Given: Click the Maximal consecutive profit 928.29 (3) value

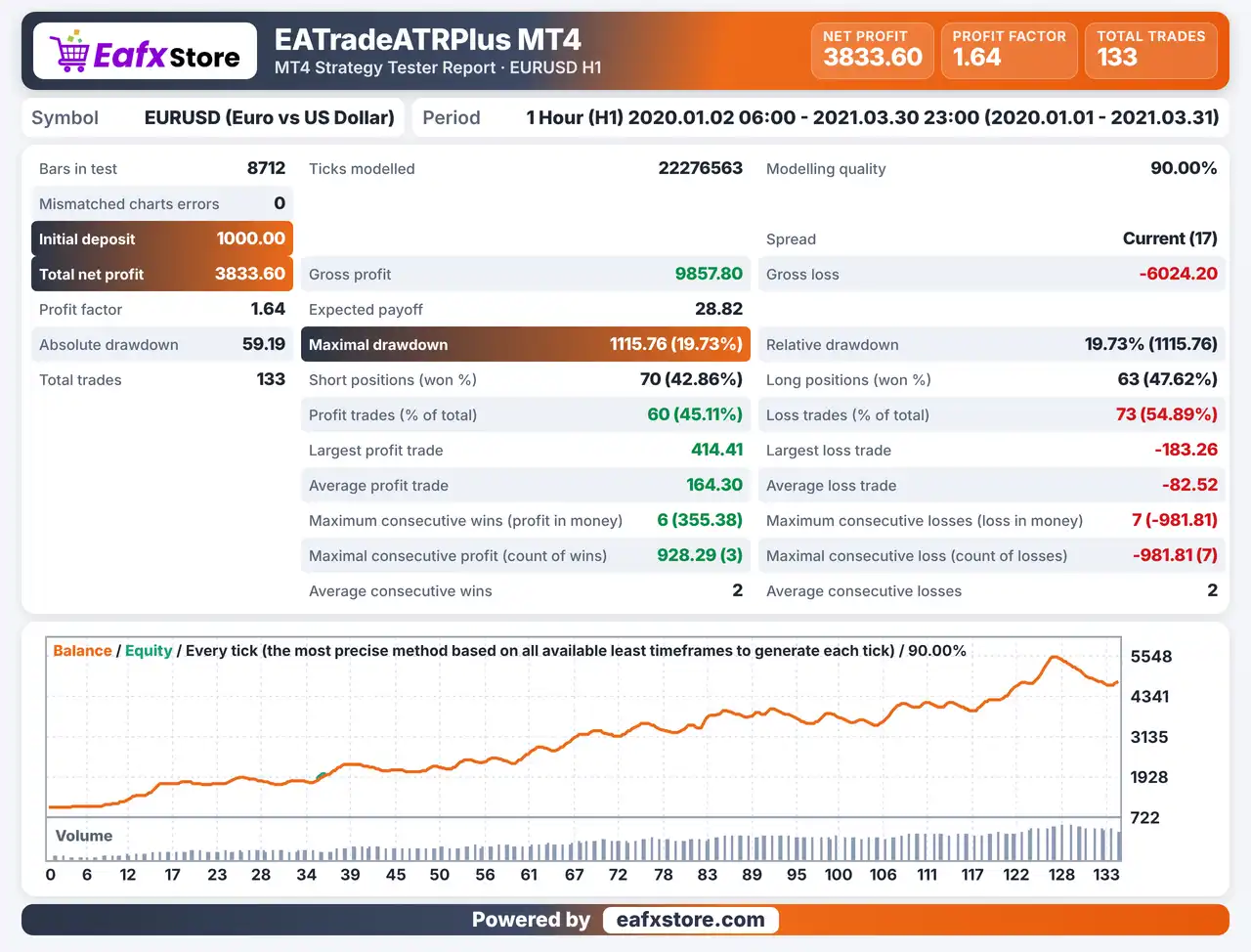Looking at the screenshot, I should pyautogui.click(x=700, y=555).
